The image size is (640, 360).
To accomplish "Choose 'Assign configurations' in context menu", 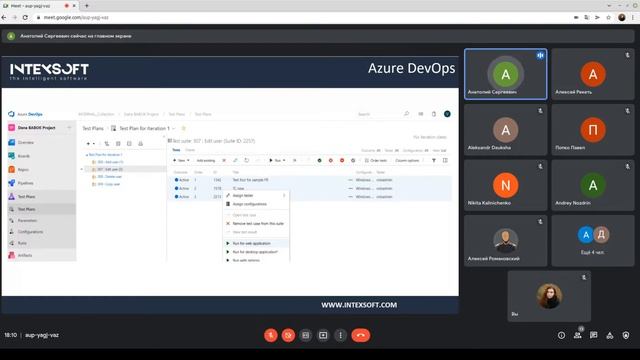I will tap(256, 204).
